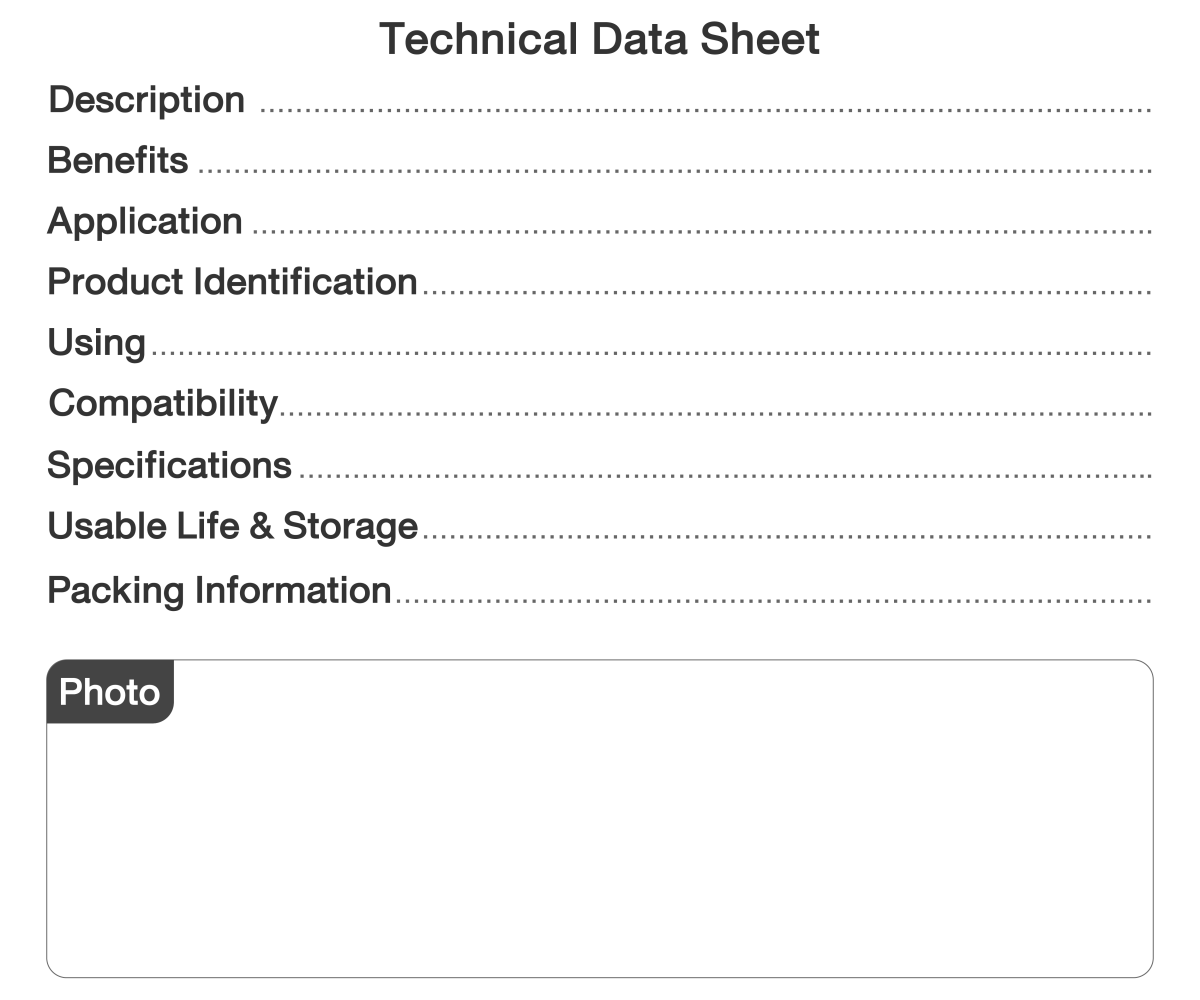
Task: Navigate to the Compatibility section
Action: click(x=163, y=404)
